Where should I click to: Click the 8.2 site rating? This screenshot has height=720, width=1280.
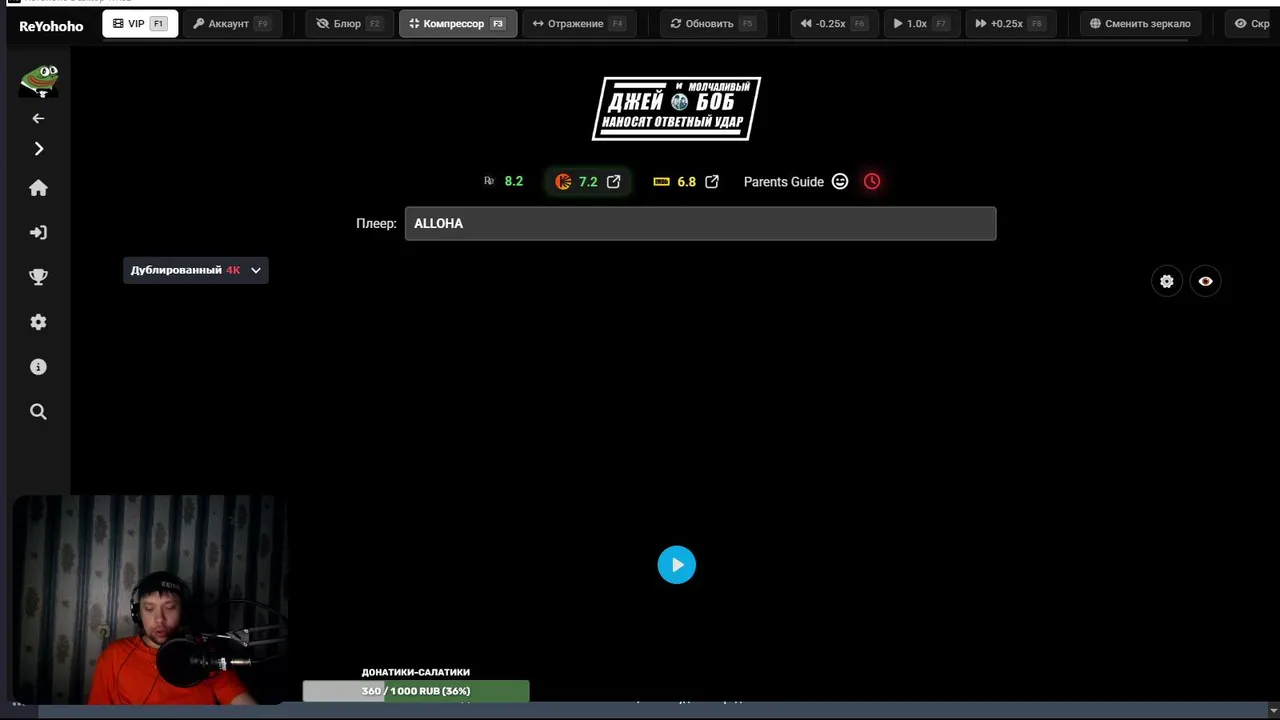(503, 181)
